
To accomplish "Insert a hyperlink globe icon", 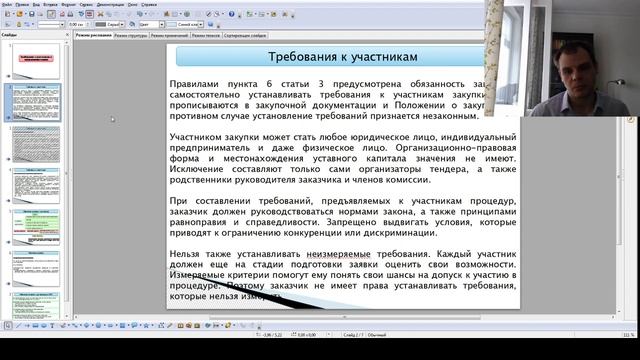I will pos(187,14).
